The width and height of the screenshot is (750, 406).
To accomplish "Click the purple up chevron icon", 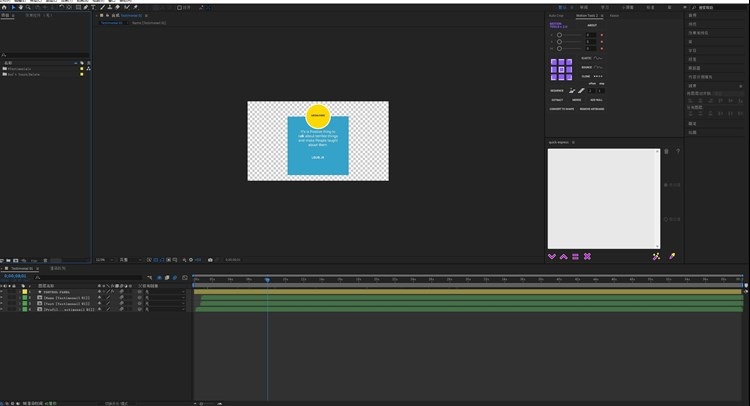I will pos(563,257).
